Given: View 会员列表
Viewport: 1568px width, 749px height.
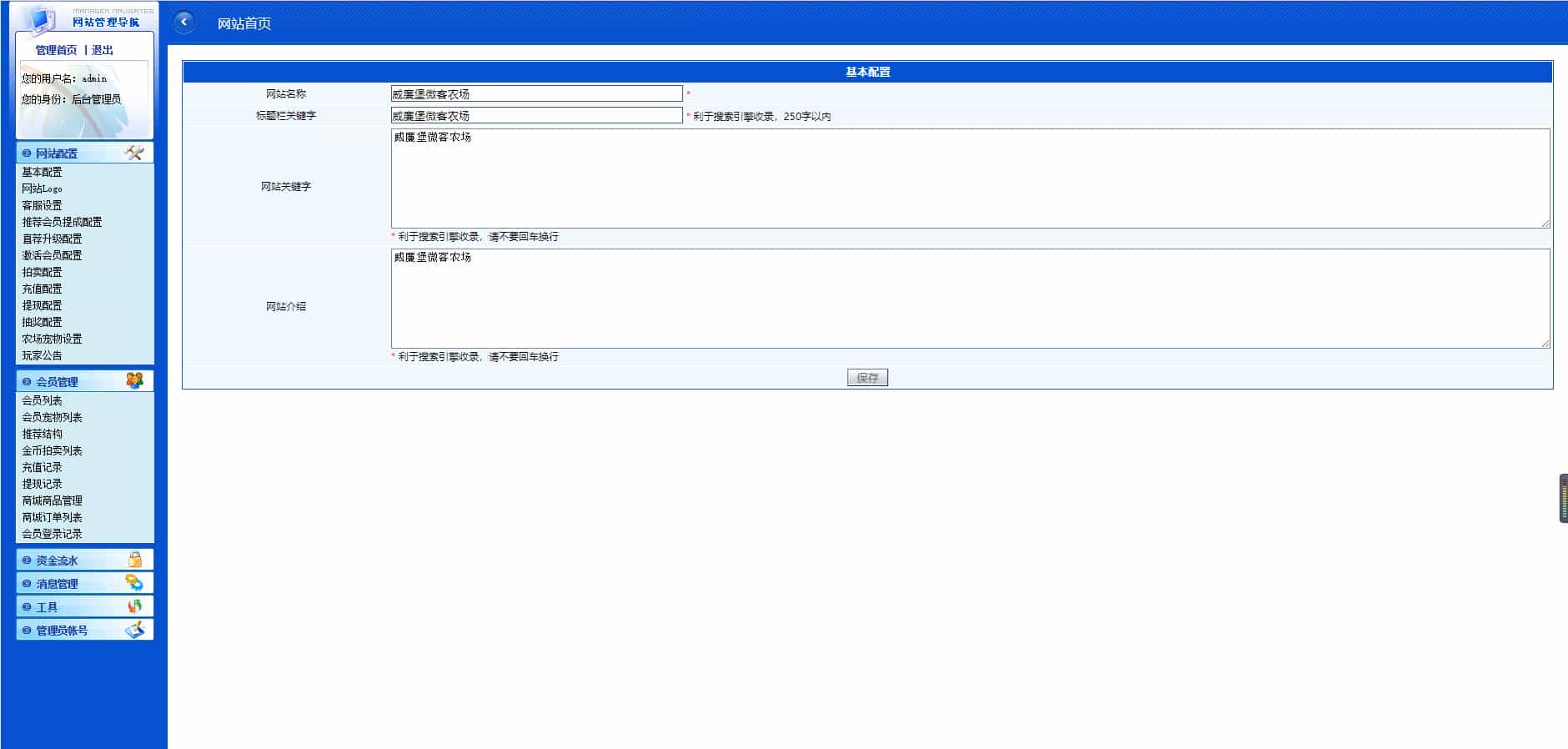Looking at the screenshot, I should point(42,400).
